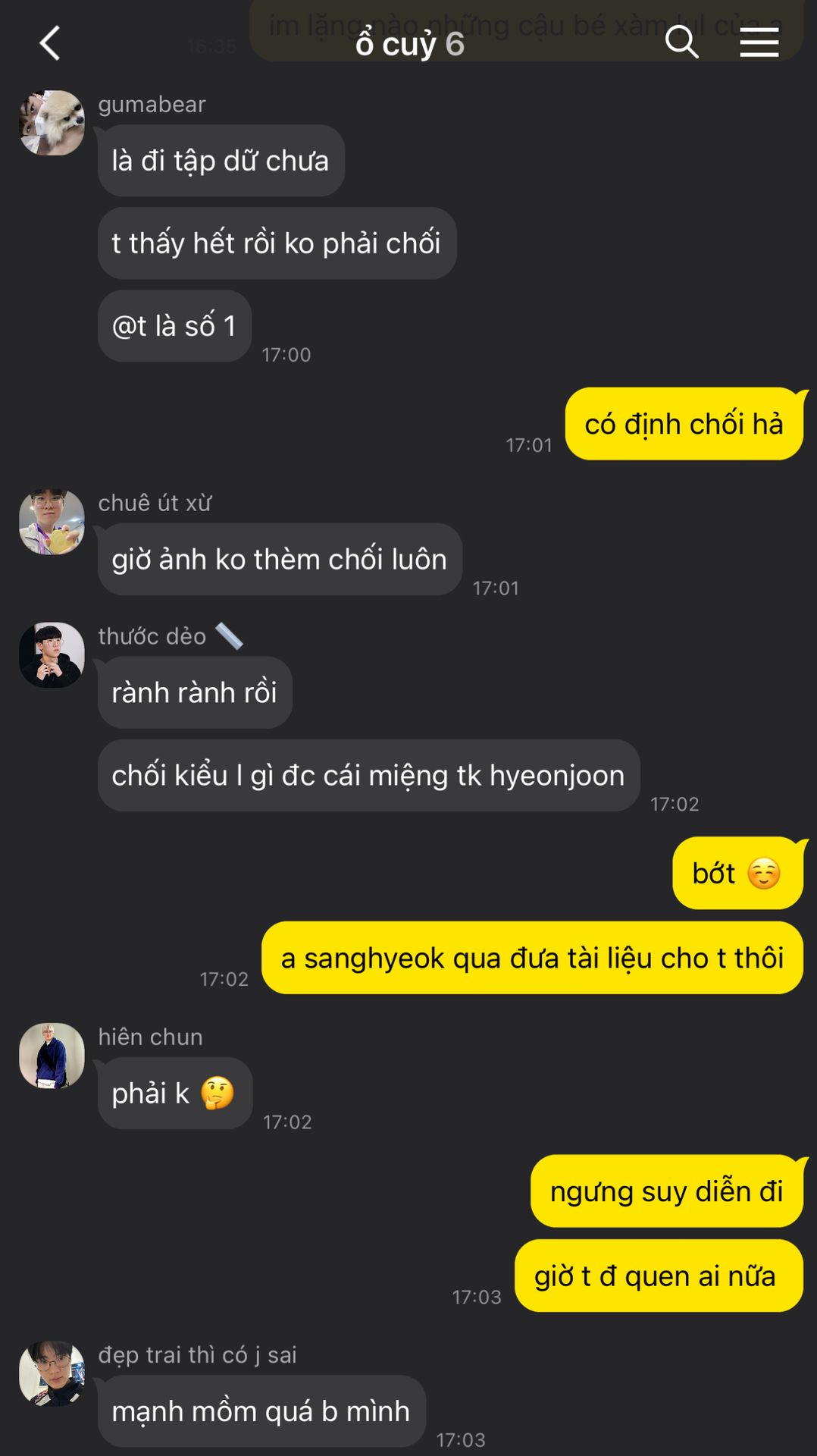Tap the chat title ồ cuỷ 6
Screen dimensions: 817x1456
(410, 43)
